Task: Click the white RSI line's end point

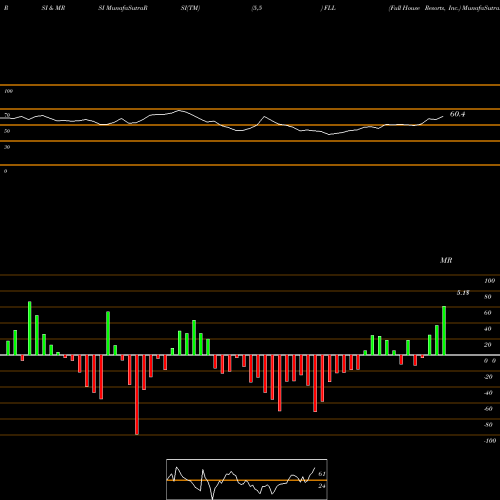Action: [443, 116]
